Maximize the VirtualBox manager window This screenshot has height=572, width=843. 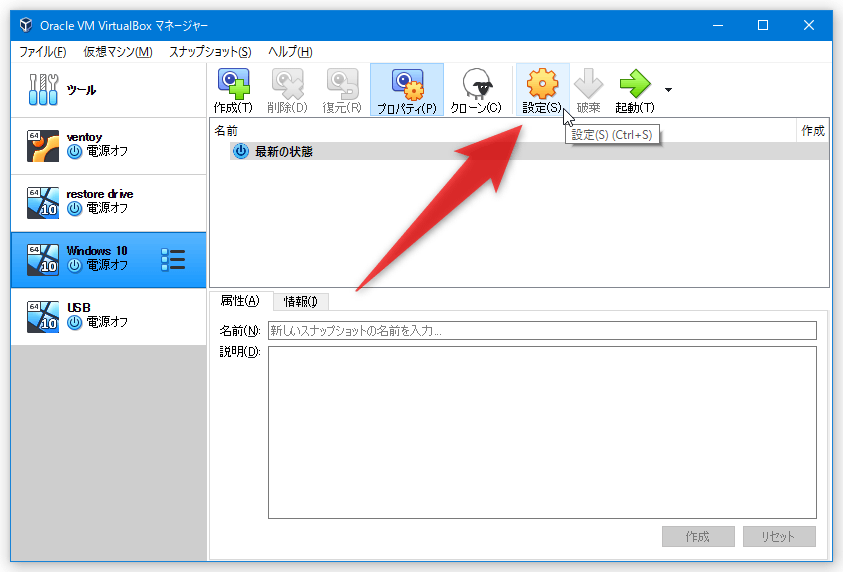[763, 25]
